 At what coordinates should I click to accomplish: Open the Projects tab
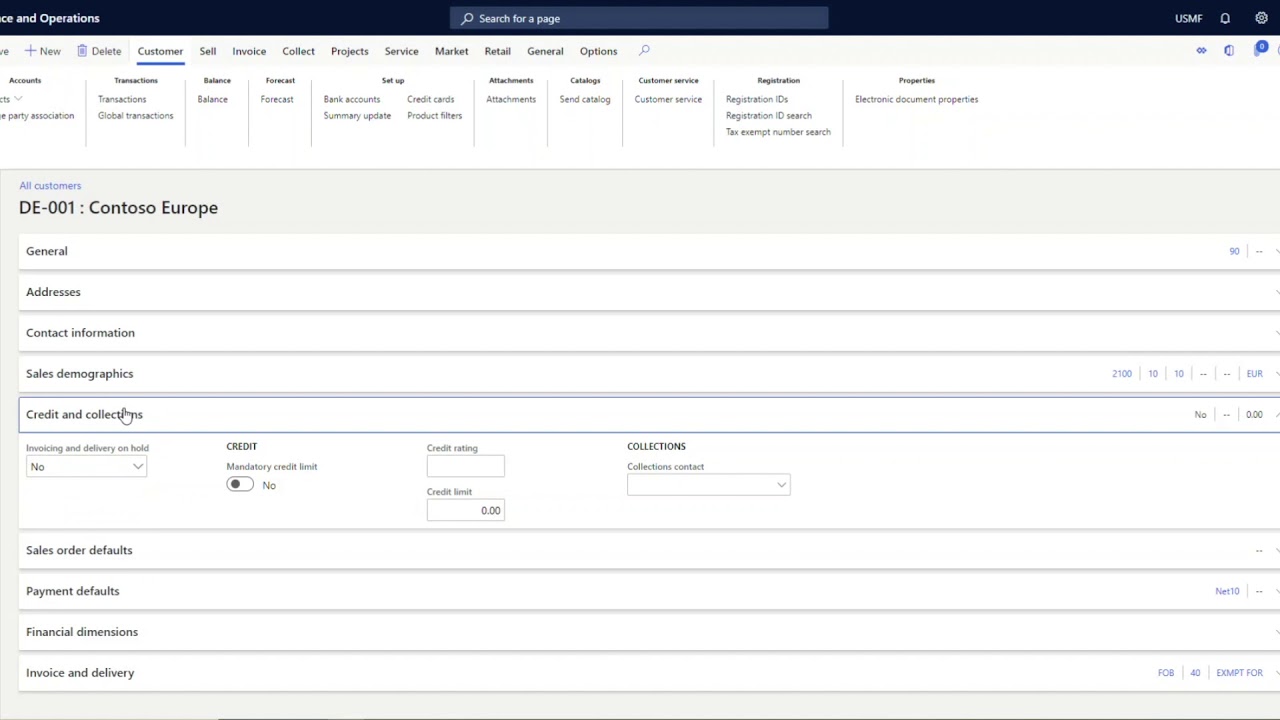click(x=350, y=51)
